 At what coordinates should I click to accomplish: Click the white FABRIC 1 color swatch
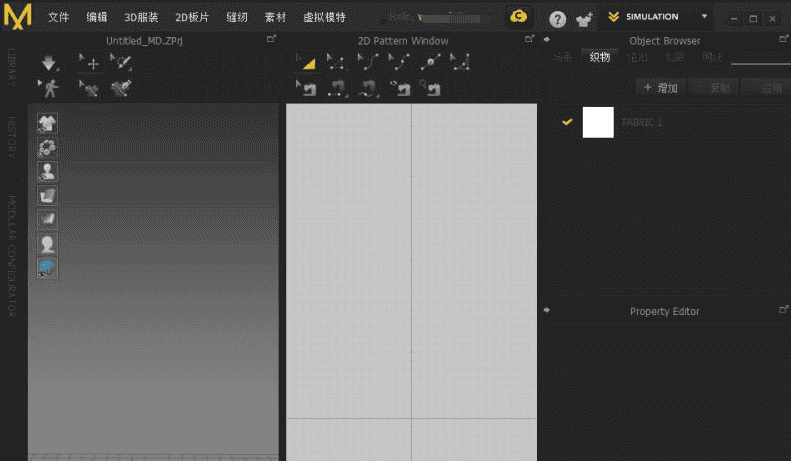click(x=598, y=122)
